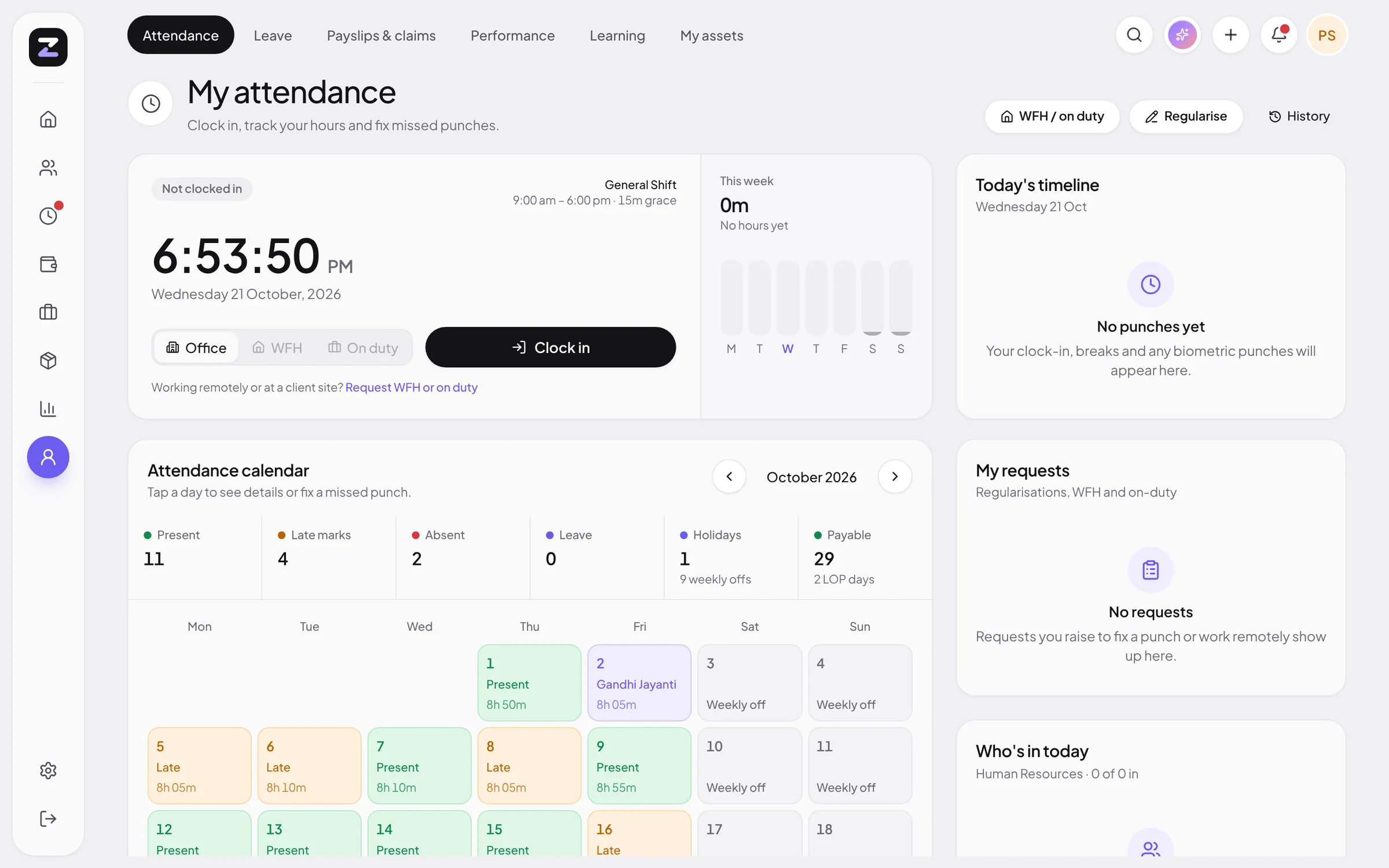Open the AI sparkle assistant icon
The image size is (1389, 868).
pyautogui.click(x=1182, y=35)
